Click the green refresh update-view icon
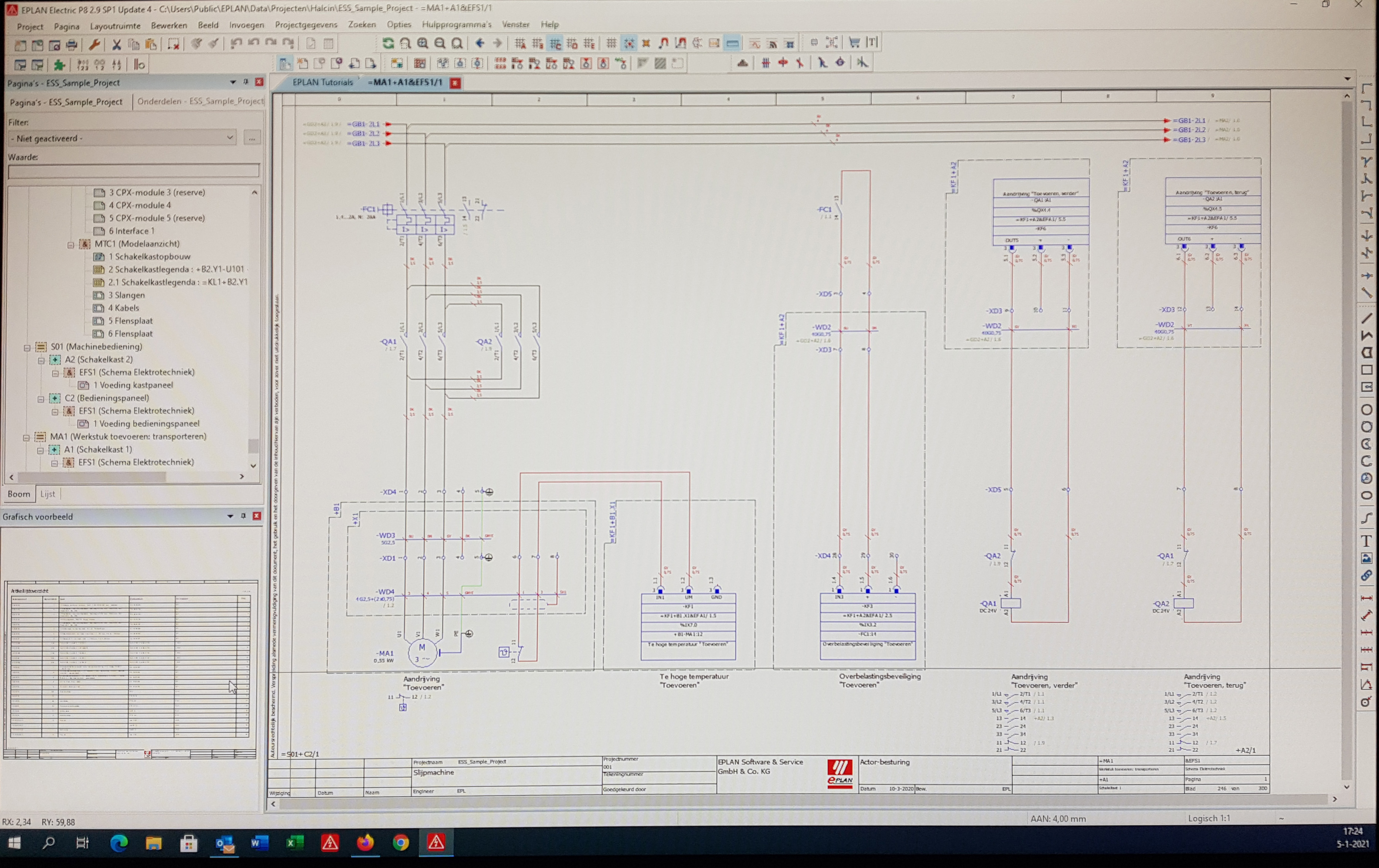Viewport: 1379px width, 868px height. pos(388,43)
